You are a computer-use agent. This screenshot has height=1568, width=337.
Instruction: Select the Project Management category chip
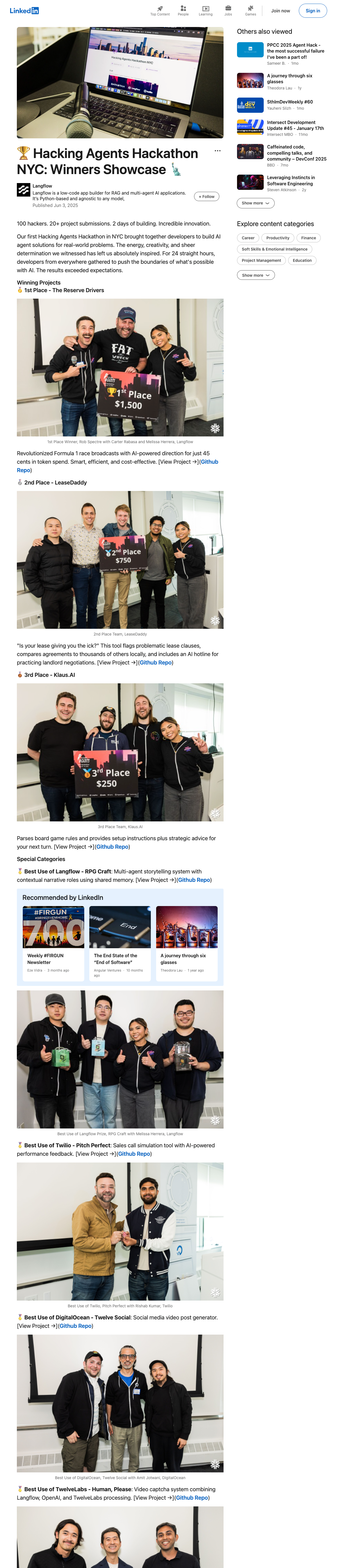click(x=261, y=260)
